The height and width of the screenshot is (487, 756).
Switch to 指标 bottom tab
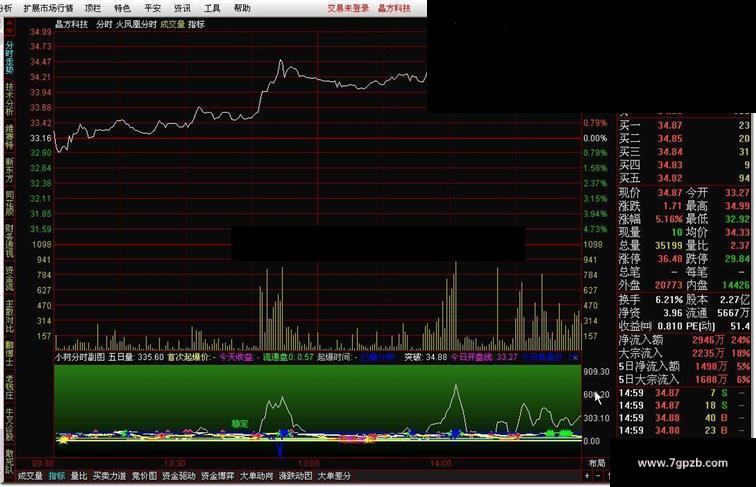(x=57, y=476)
